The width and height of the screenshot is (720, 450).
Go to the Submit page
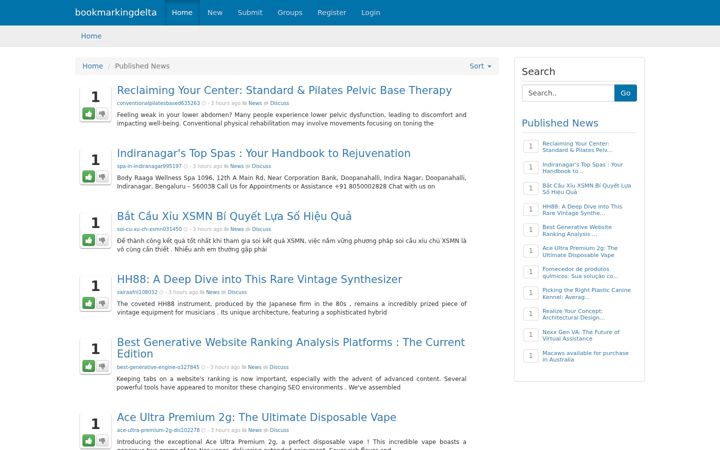coord(250,12)
